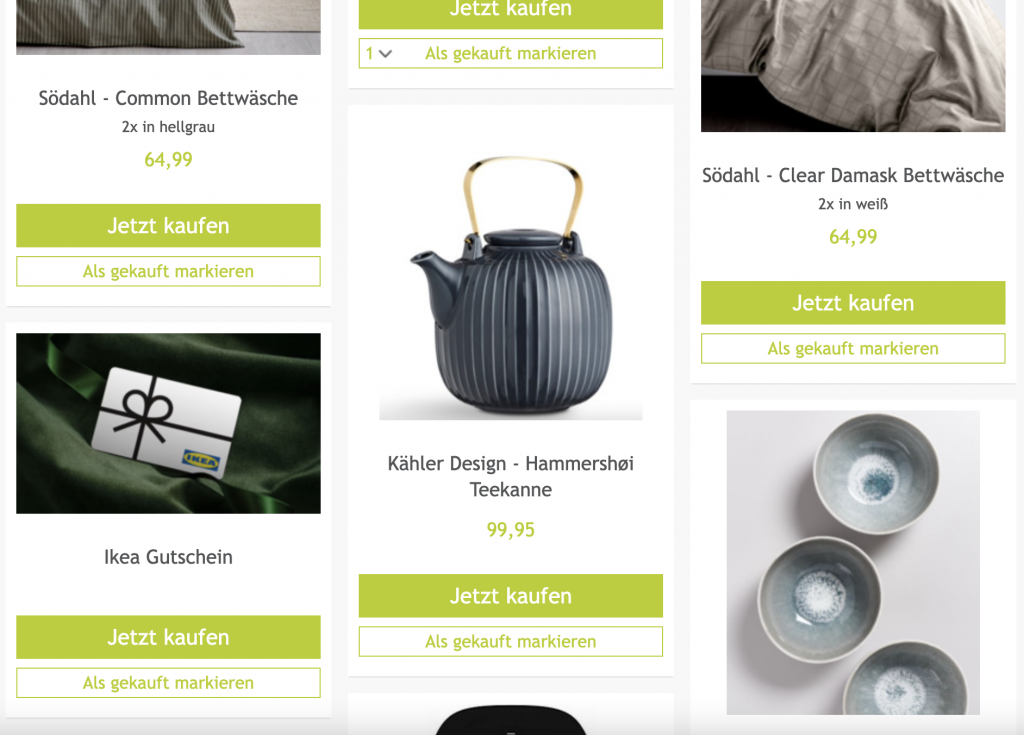Image resolution: width=1024 pixels, height=735 pixels.
Task: Click the partially visible top Jetzt kaufen button
Action: coord(511,13)
